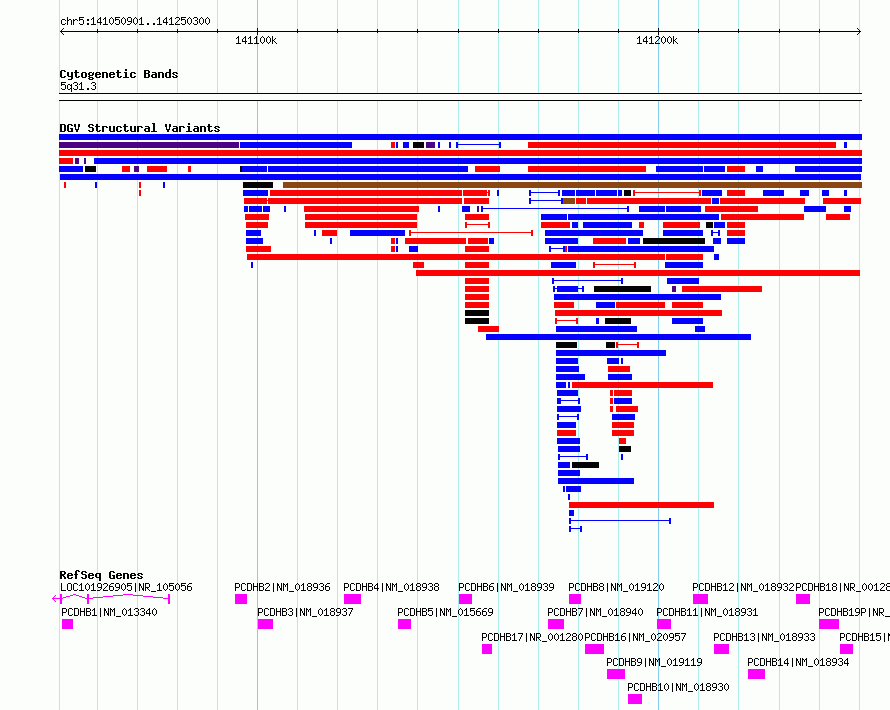The image size is (890, 710).
Task: Click the PCDHB5 gene box
Action: tap(405, 624)
